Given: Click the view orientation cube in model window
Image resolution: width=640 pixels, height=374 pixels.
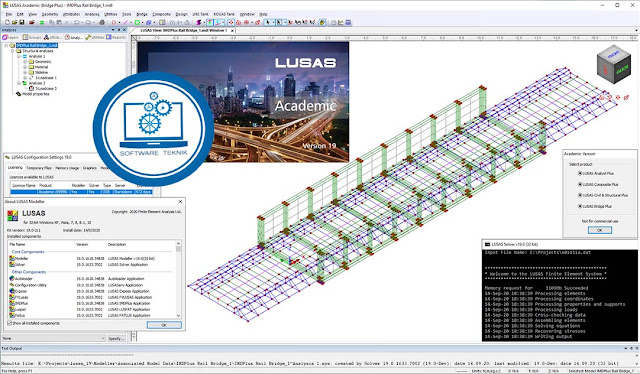Looking at the screenshot, I should [x=613, y=66].
